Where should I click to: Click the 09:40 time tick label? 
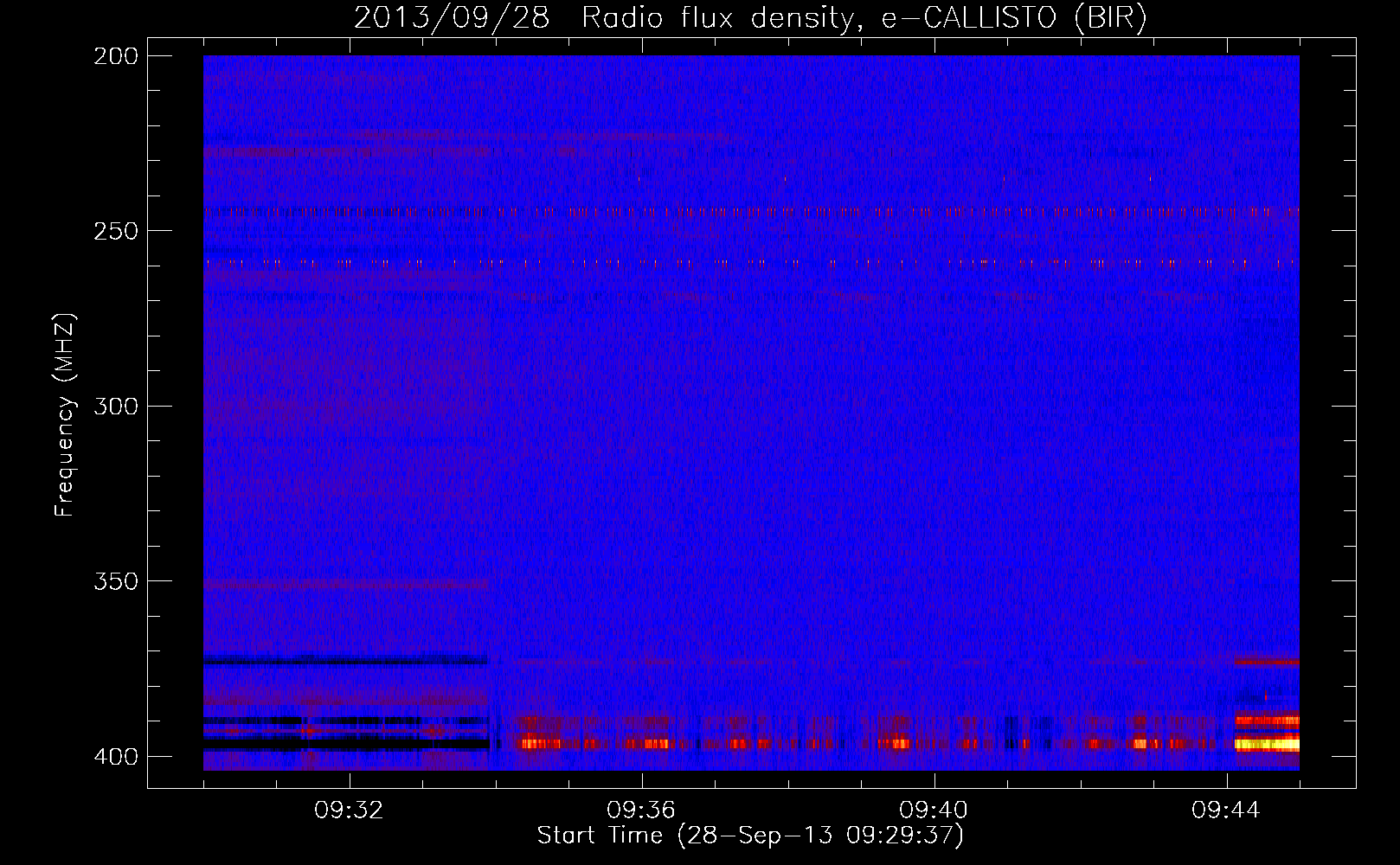934,811
